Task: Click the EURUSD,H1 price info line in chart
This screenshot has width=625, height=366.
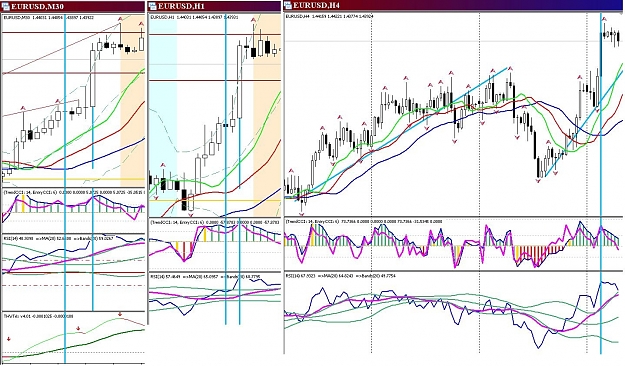Action: 194,18
